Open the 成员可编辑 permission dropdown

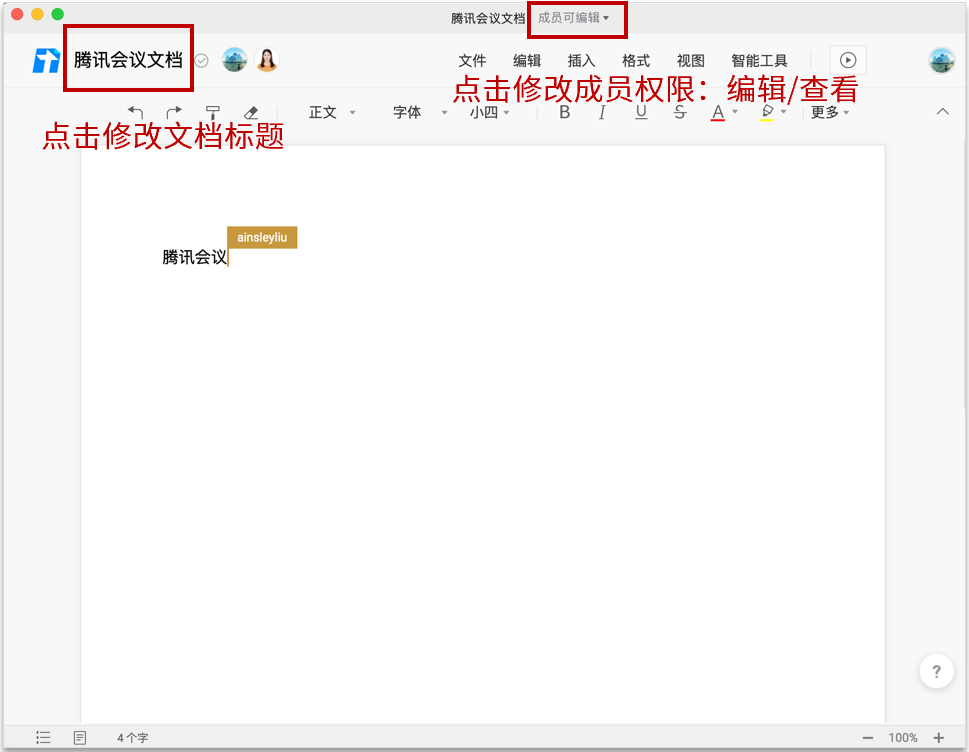[574, 18]
